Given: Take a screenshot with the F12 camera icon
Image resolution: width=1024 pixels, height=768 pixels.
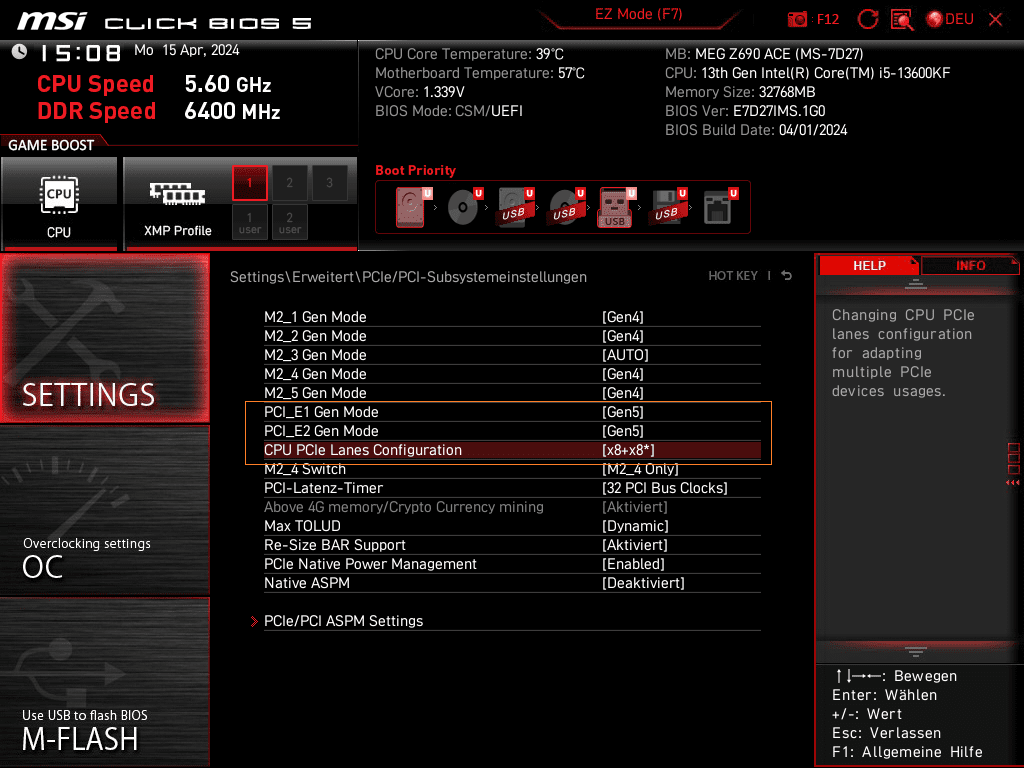Looking at the screenshot, I should [x=797, y=20].
